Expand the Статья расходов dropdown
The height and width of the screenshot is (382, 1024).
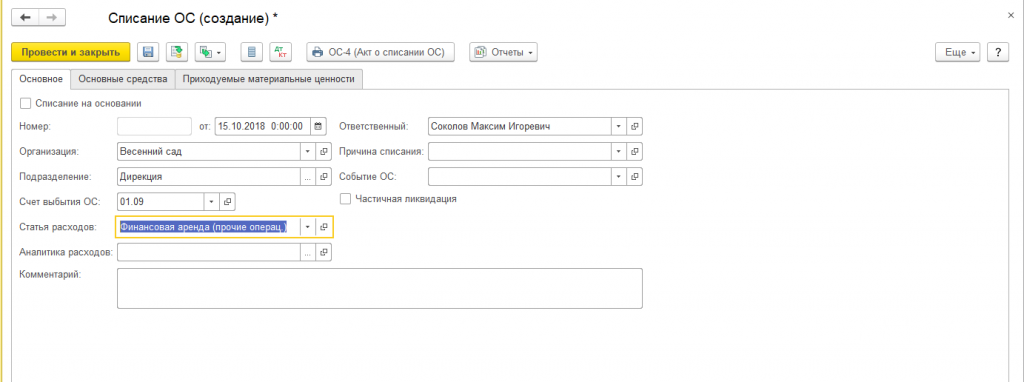pyautogui.click(x=308, y=227)
